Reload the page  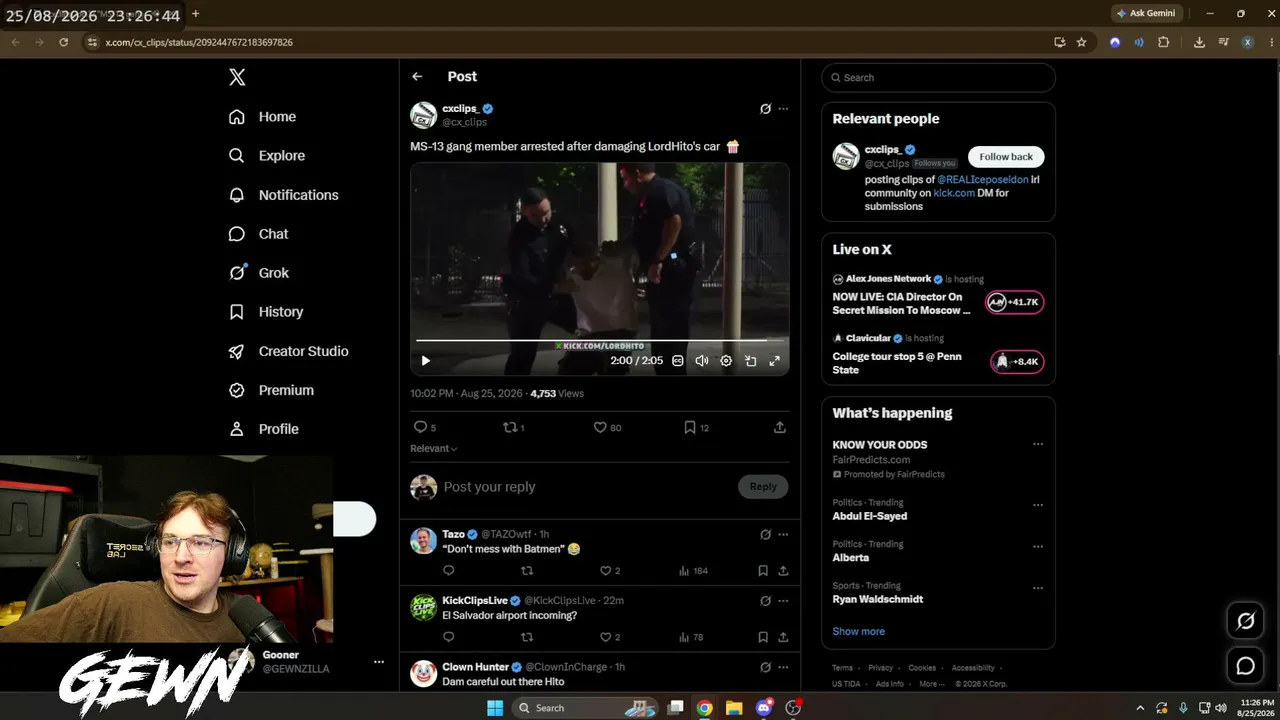pyautogui.click(x=63, y=42)
